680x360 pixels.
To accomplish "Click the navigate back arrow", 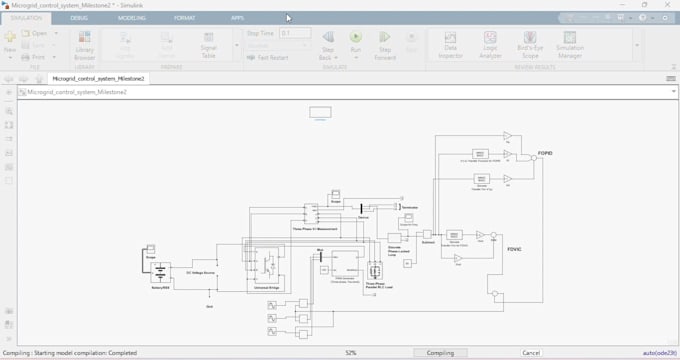I will coord(8,79).
